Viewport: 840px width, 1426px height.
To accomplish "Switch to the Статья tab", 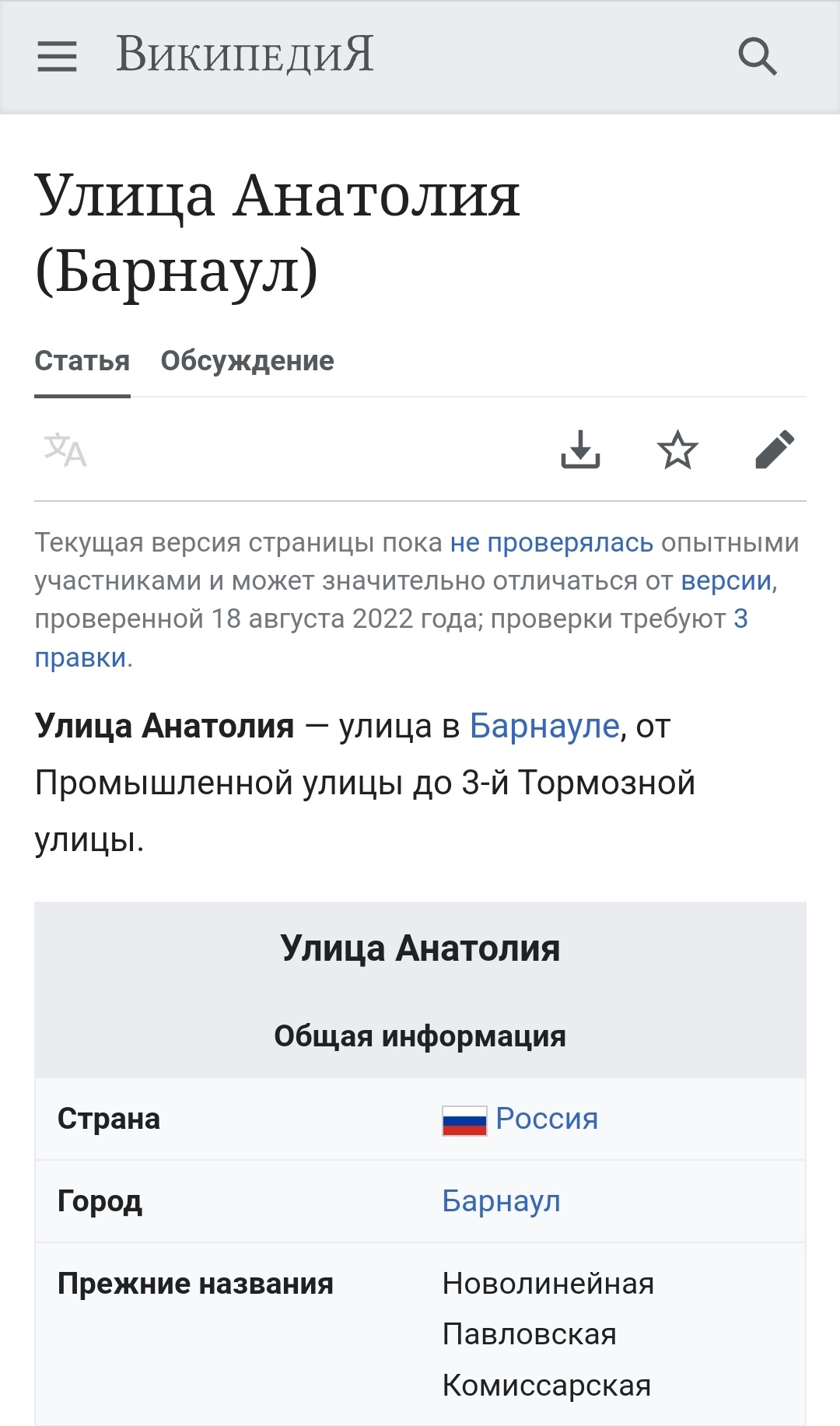I will pyautogui.click(x=82, y=361).
